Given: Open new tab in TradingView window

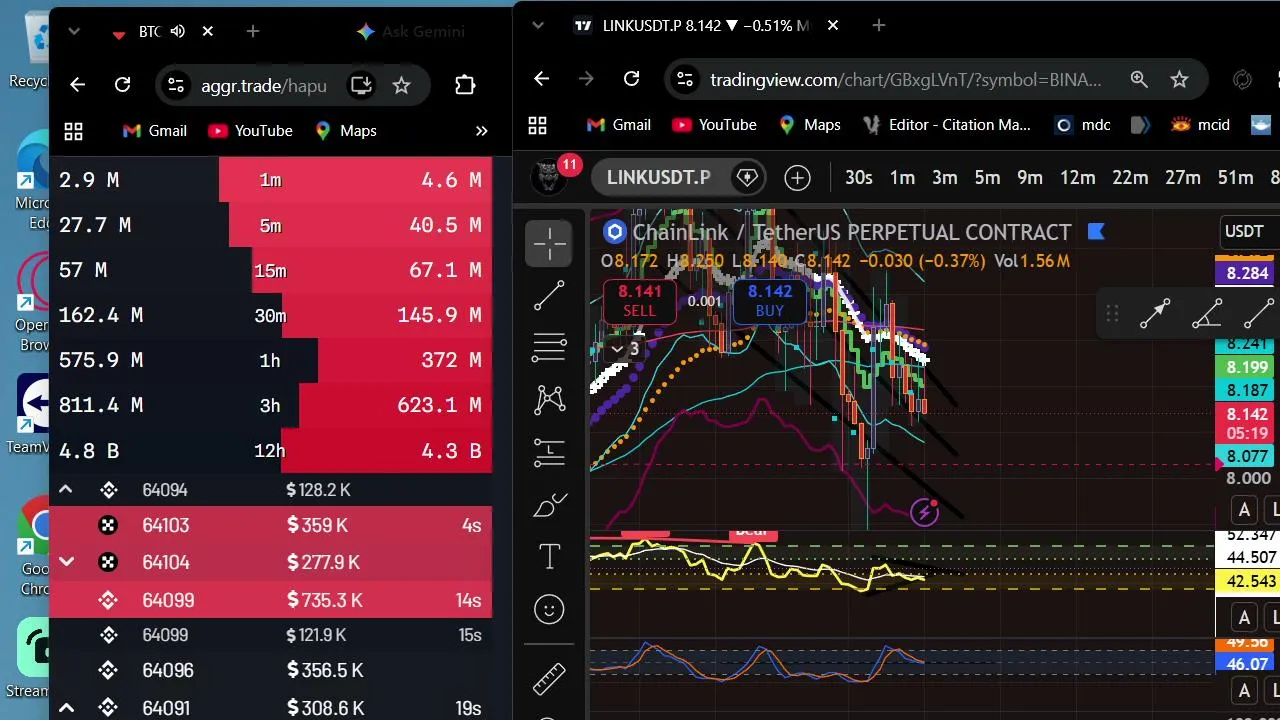Looking at the screenshot, I should [x=878, y=26].
